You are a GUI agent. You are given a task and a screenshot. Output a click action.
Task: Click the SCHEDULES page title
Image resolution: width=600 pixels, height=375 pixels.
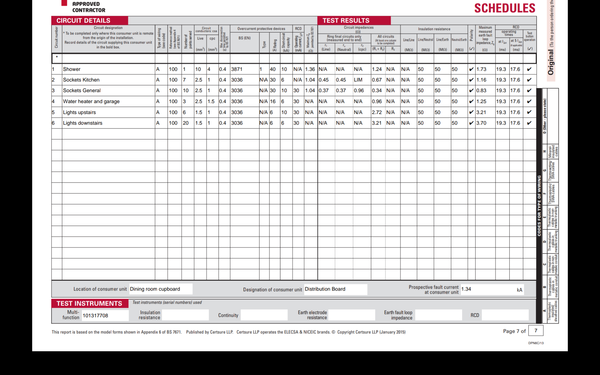coord(505,8)
